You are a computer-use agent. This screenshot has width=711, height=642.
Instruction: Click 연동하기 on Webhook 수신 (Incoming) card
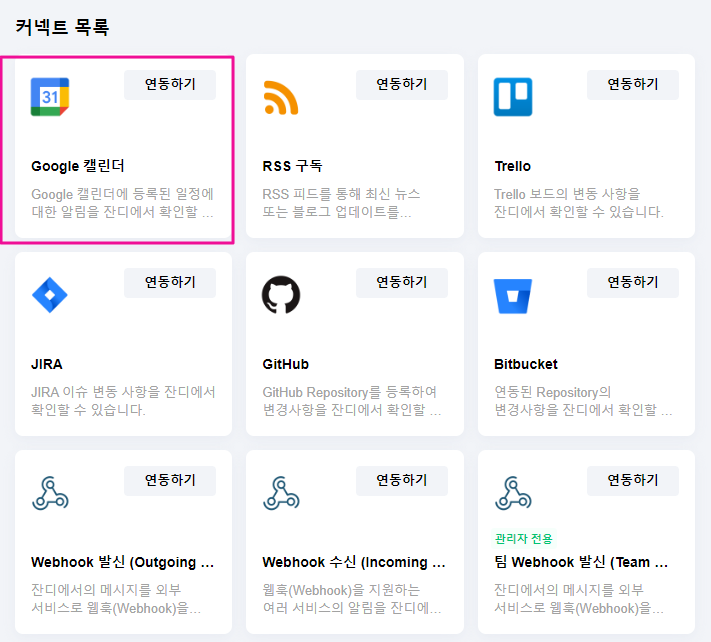pos(402,481)
